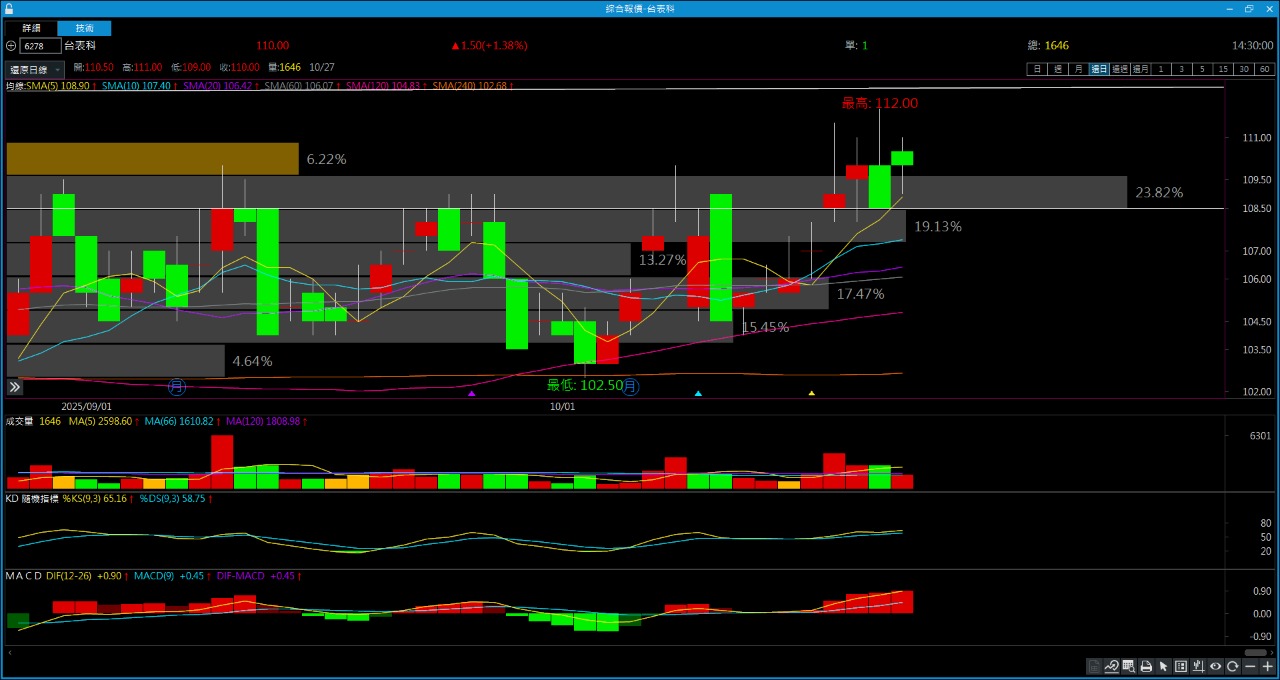
Task: Zoom in chart with the plus icon
Action: click(x=1267, y=666)
